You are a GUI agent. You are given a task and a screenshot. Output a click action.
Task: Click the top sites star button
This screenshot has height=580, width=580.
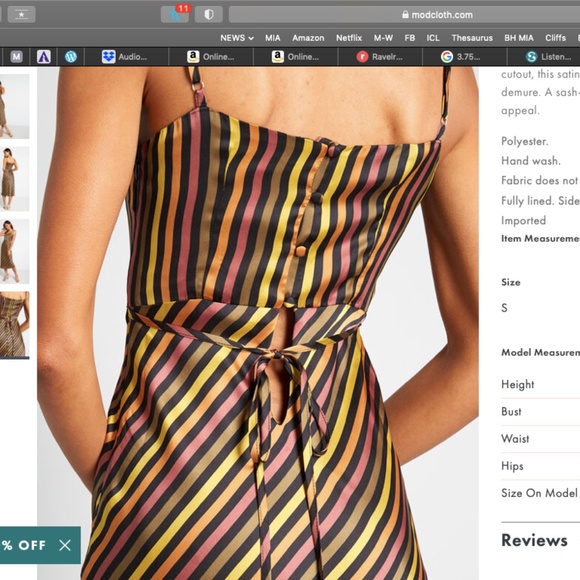(x=21, y=14)
